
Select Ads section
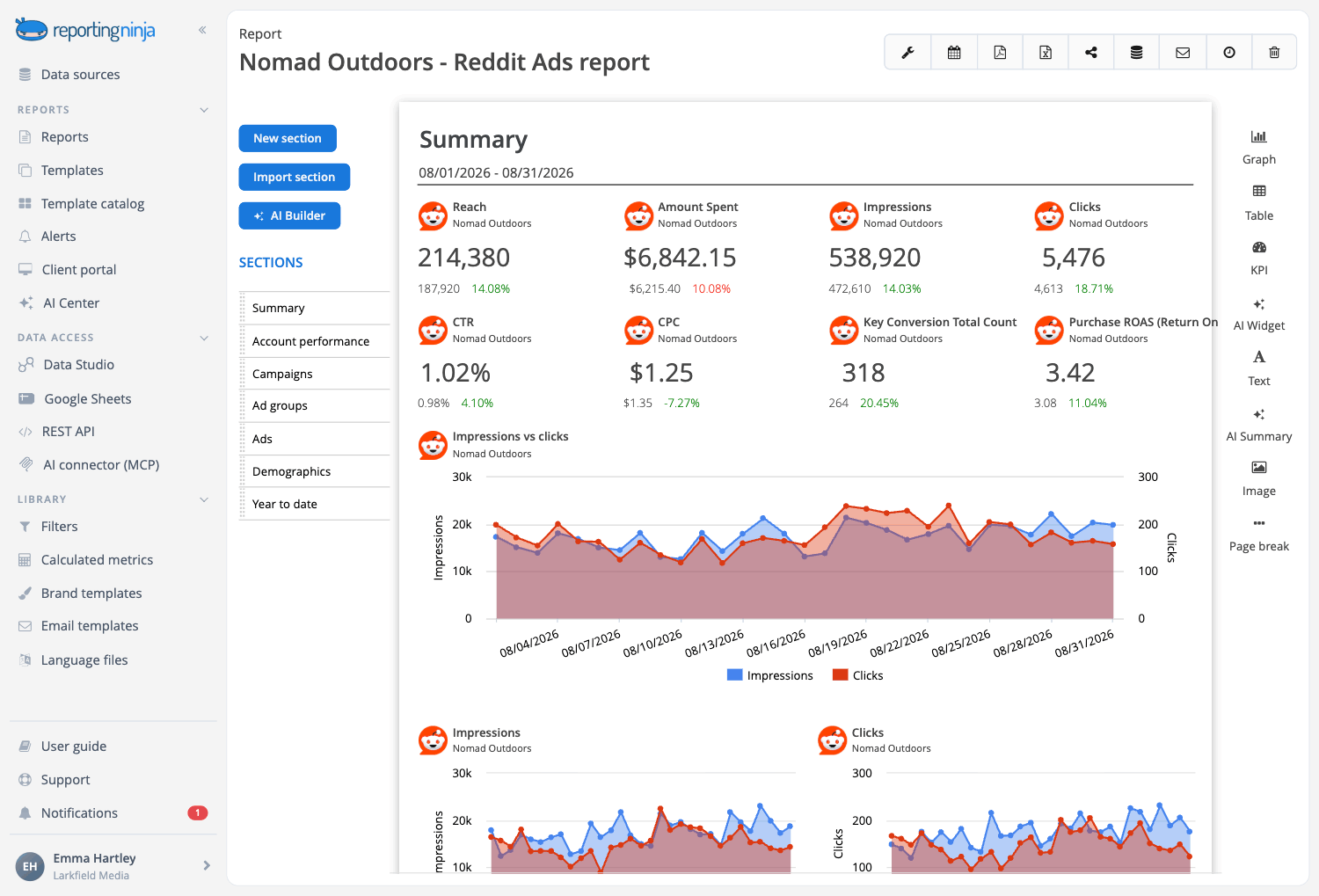pyautogui.click(x=315, y=439)
